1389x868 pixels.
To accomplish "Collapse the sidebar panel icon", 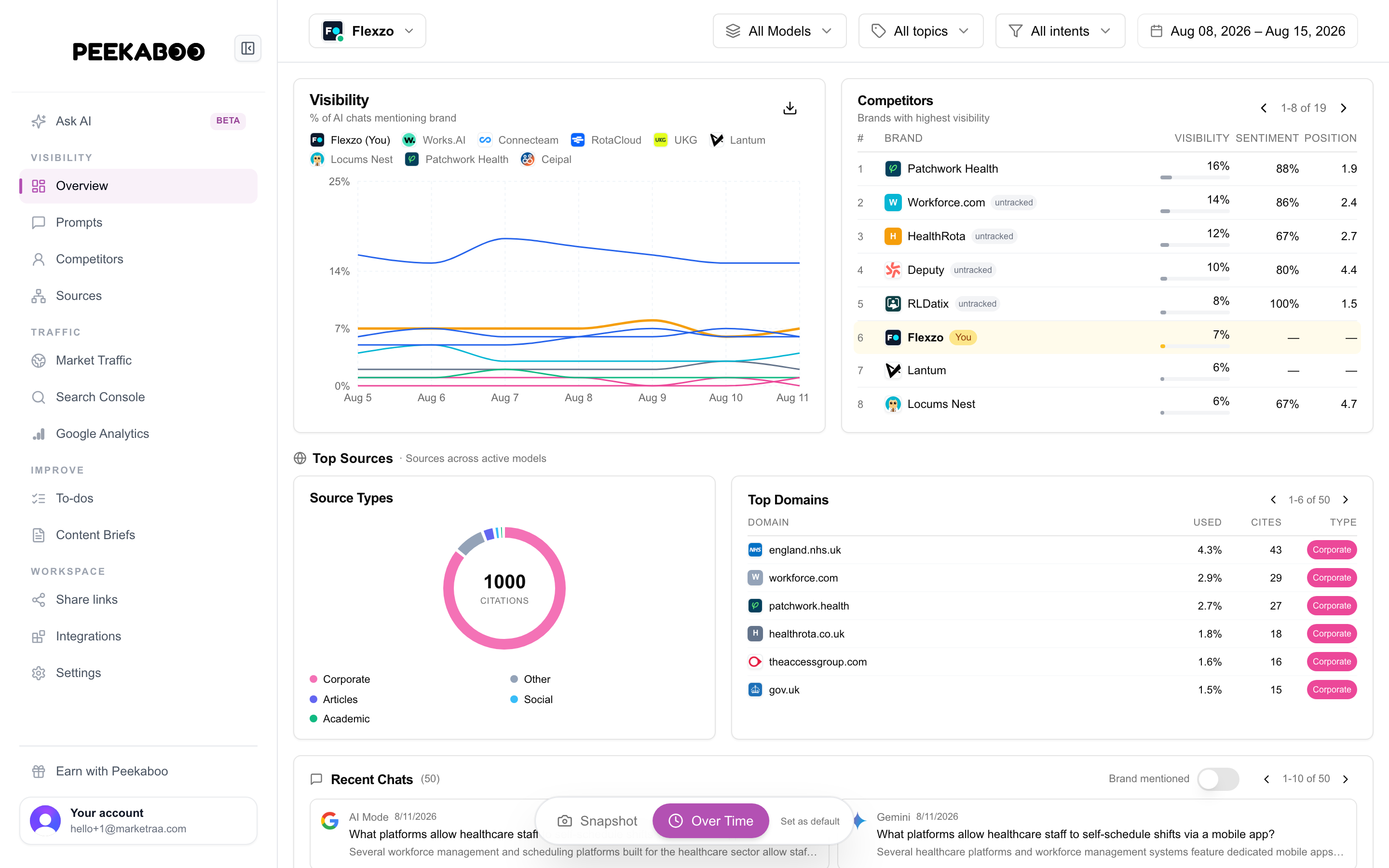I will [x=248, y=48].
